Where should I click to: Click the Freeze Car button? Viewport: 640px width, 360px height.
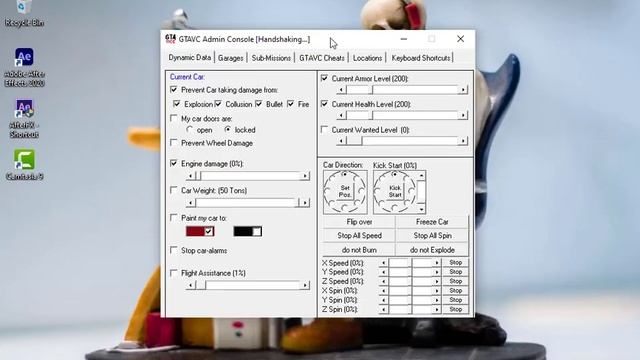(432, 222)
